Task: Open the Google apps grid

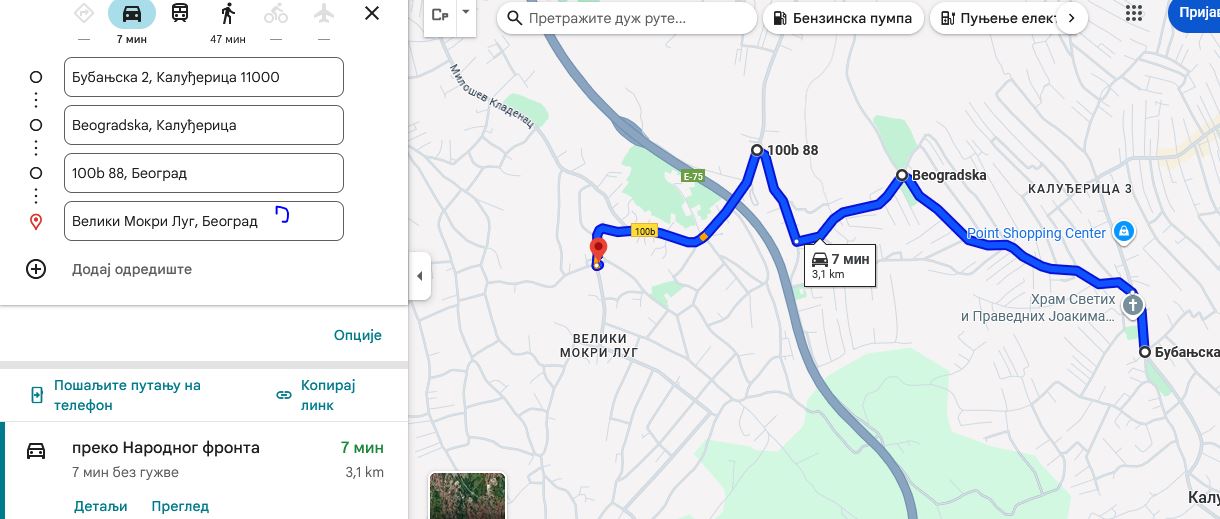Action: pyautogui.click(x=1133, y=14)
